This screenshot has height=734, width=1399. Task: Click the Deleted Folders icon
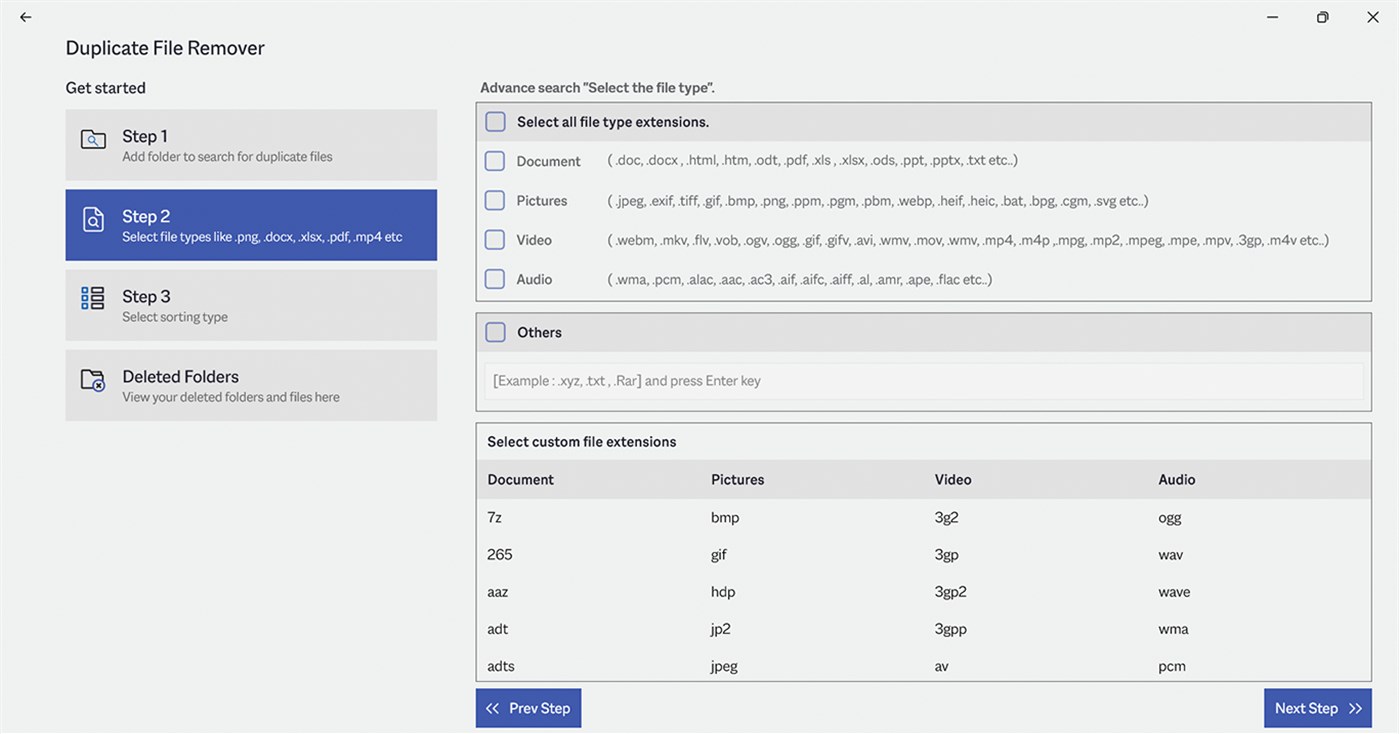tap(93, 380)
